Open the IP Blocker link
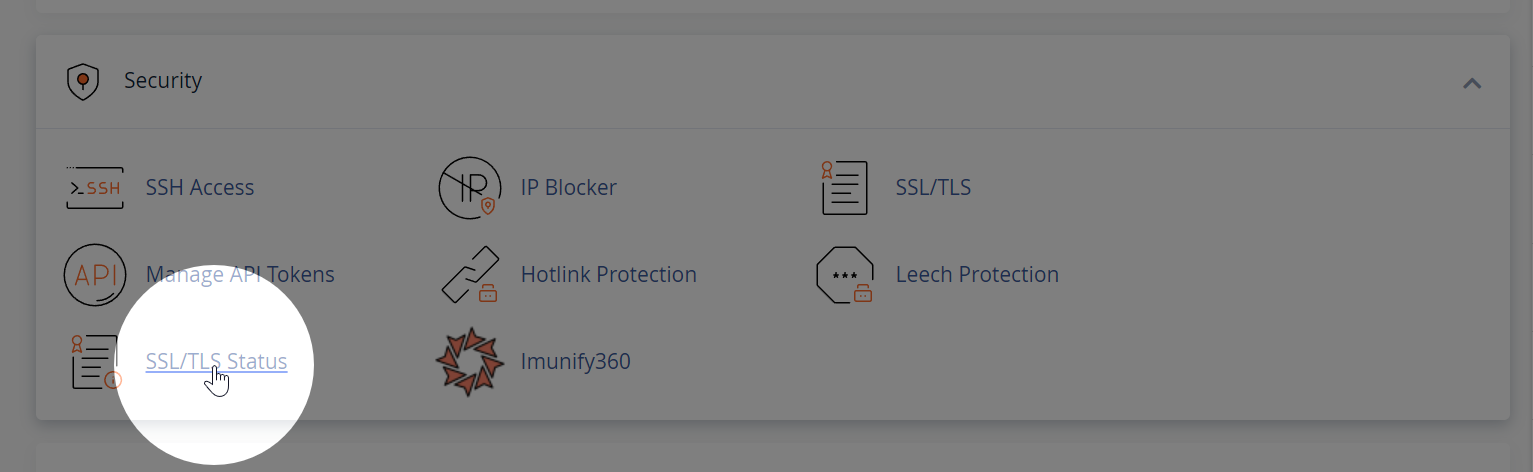1533x472 pixels. [x=569, y=187]
